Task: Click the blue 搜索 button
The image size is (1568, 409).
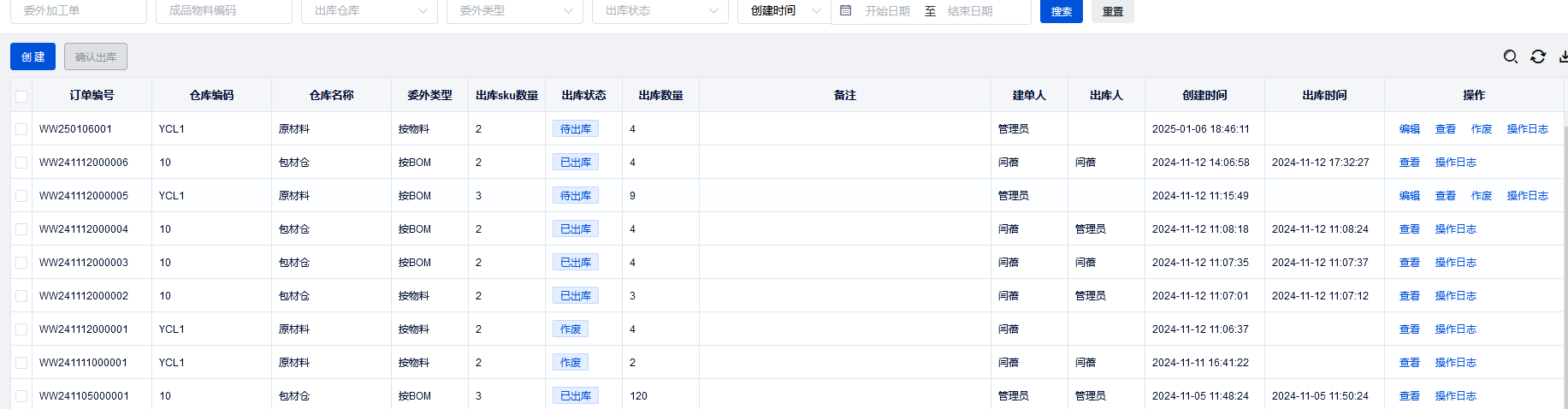Action: click(x=1061, y=11)
